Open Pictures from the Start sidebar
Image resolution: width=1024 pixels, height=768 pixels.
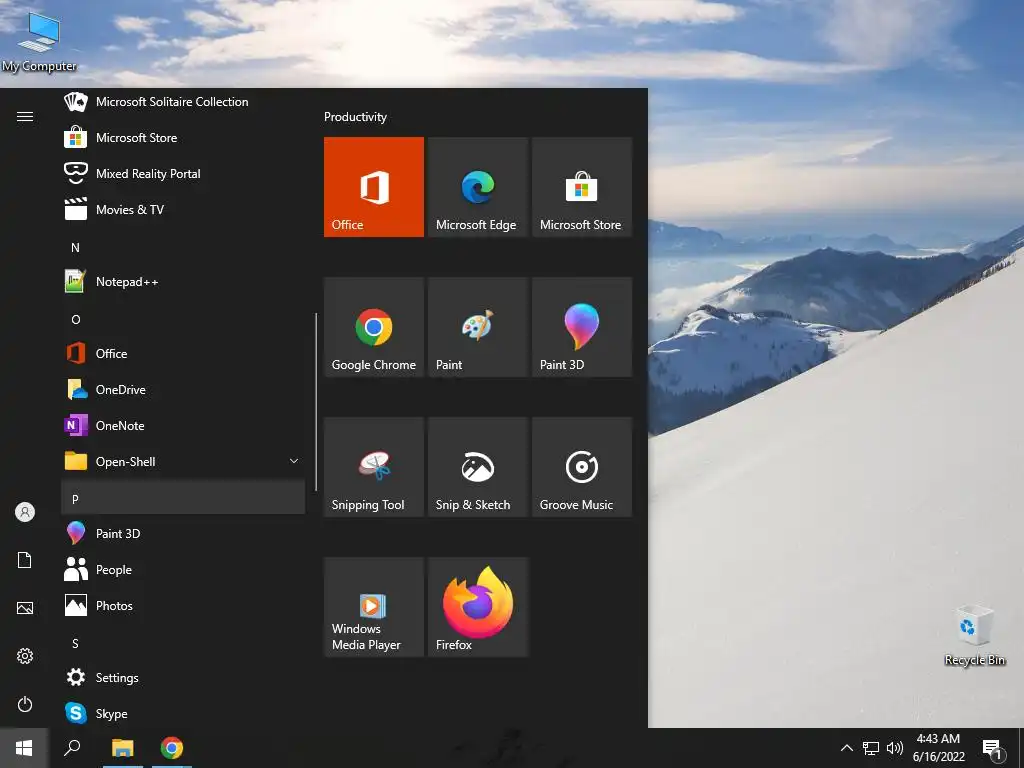(25, 608)
